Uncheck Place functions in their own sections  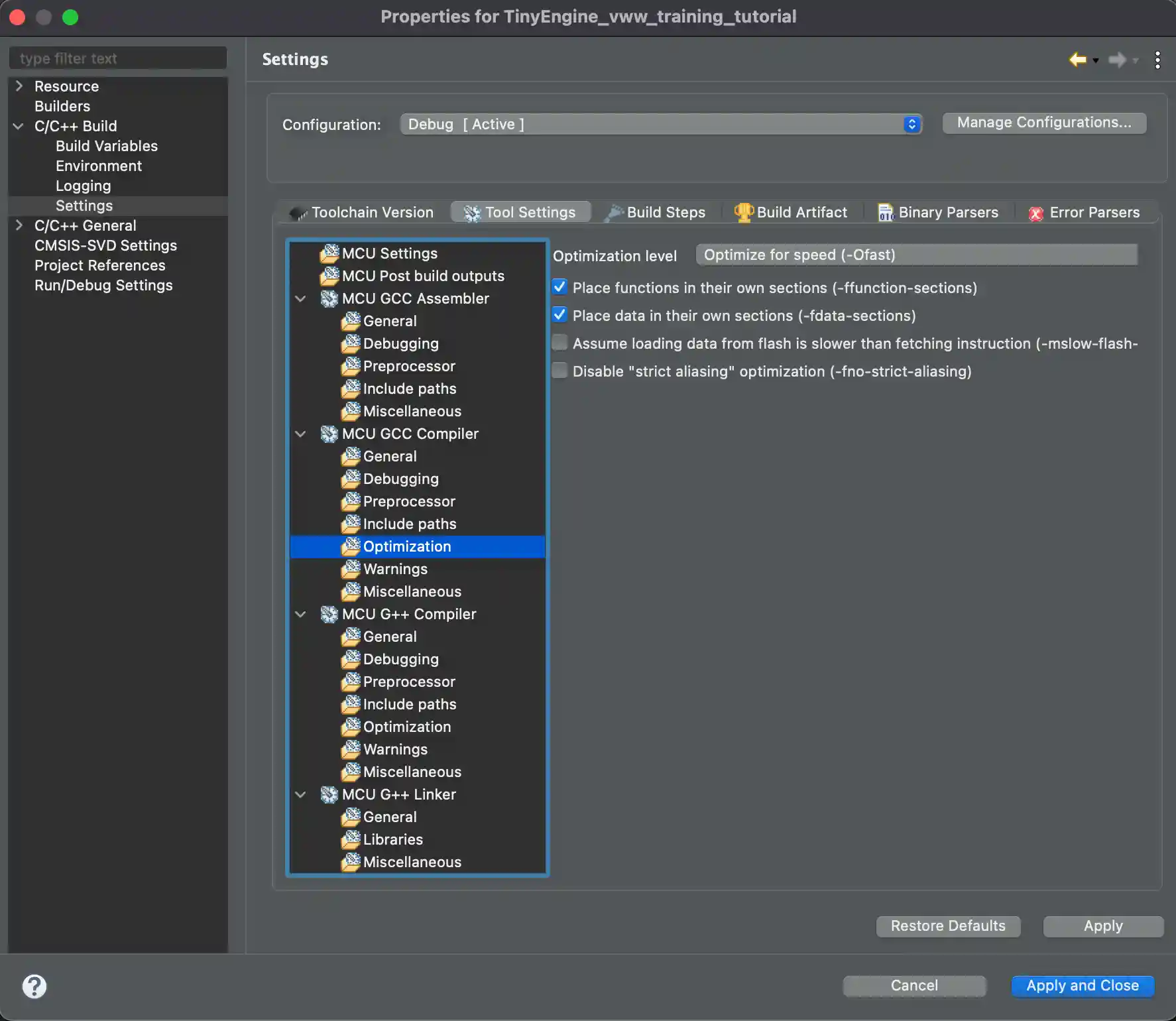click(x=559, y=286)
